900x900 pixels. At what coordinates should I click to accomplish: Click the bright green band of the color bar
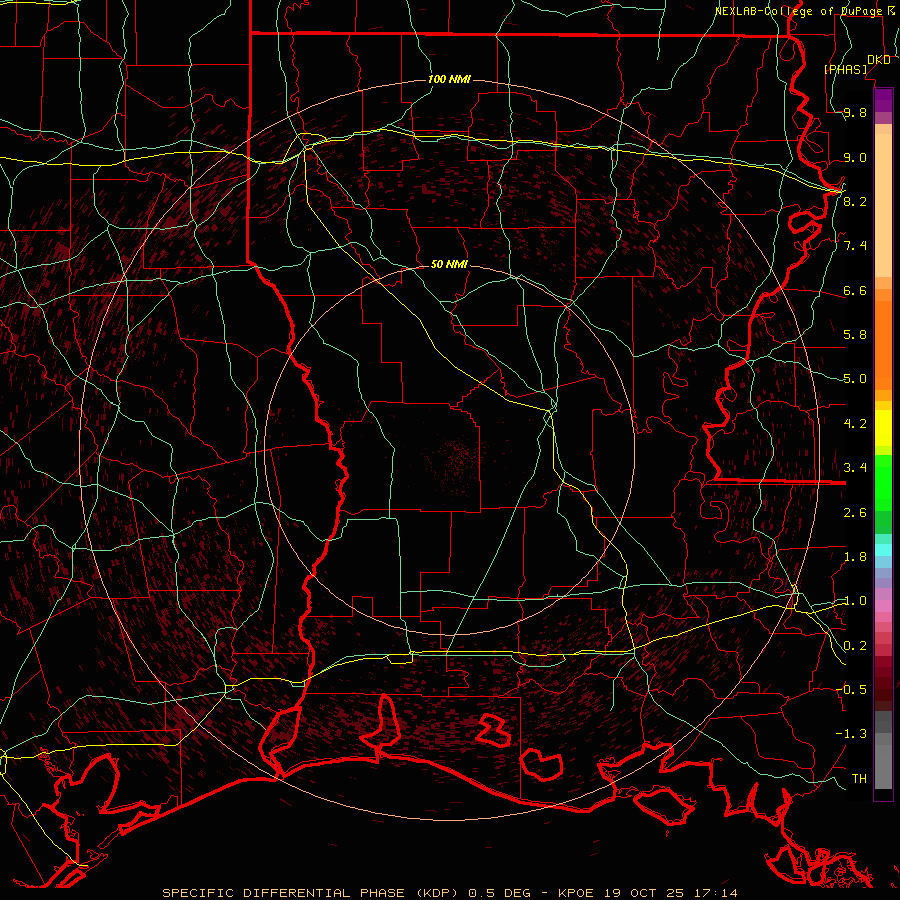tap(883, 482)
